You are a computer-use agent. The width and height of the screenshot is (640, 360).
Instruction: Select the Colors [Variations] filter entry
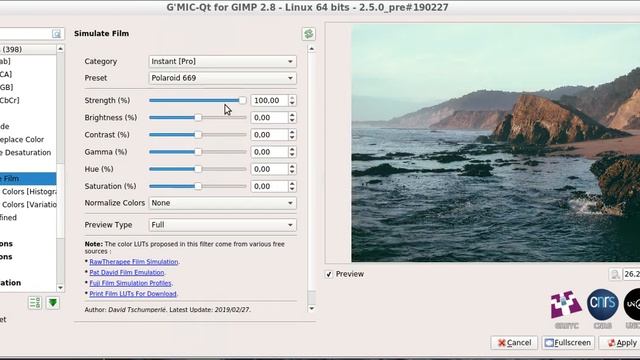point(28,204)
